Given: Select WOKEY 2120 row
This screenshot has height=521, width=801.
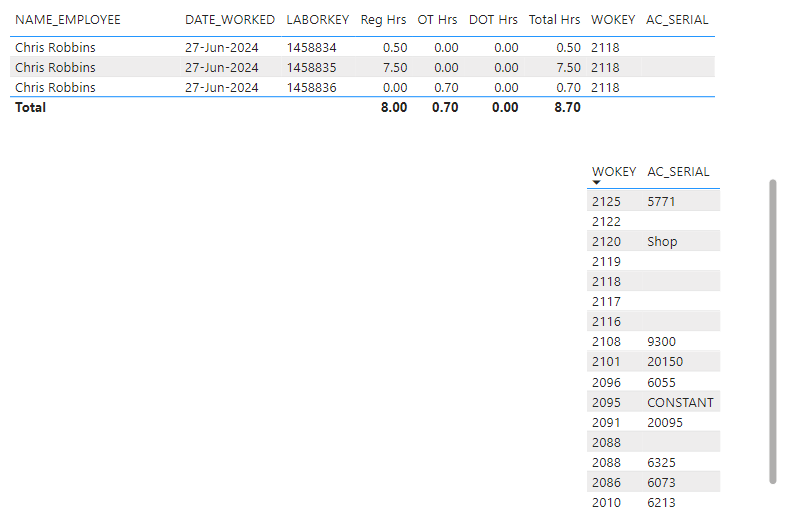Looking at the screenshot, I should (653, 241).
